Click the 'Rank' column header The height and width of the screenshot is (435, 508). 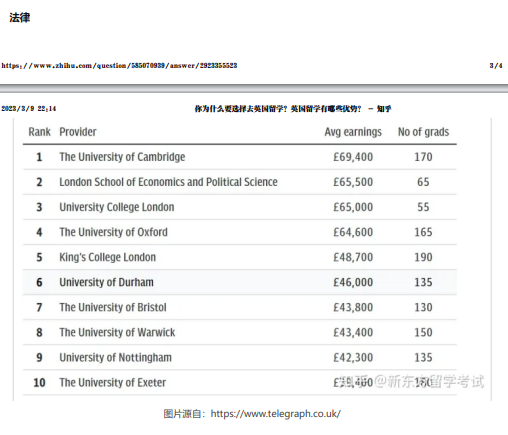pyautogui.click(x=39, y=132)
